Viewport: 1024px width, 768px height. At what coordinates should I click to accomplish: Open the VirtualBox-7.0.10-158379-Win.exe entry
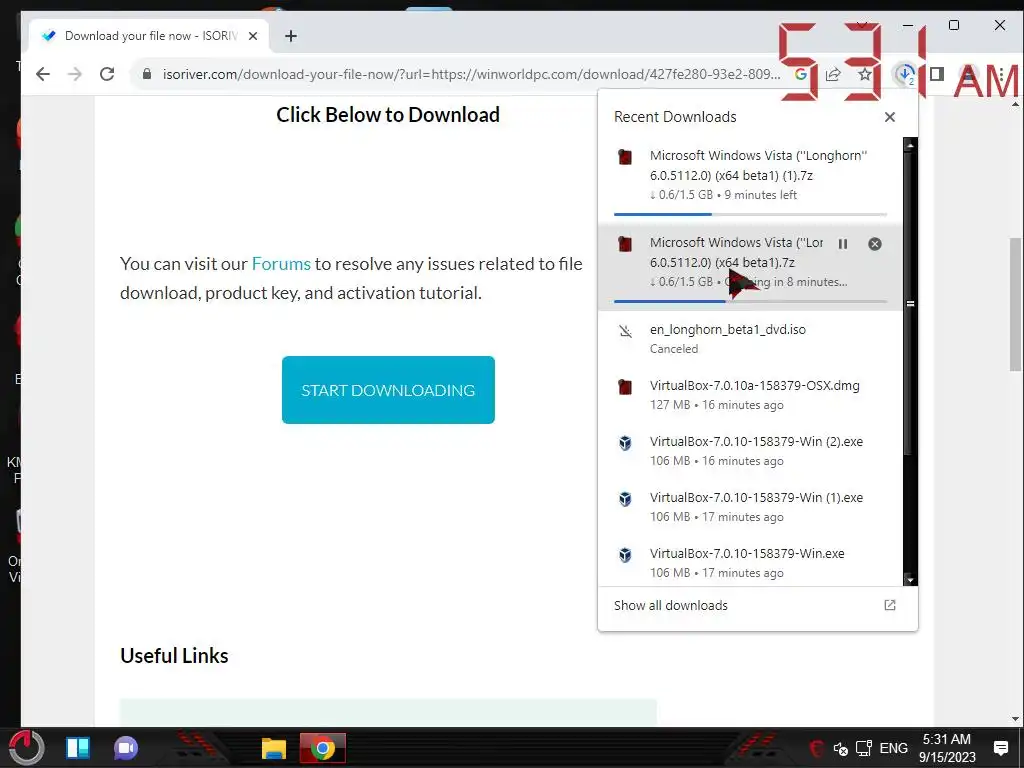tap(750, 562)
